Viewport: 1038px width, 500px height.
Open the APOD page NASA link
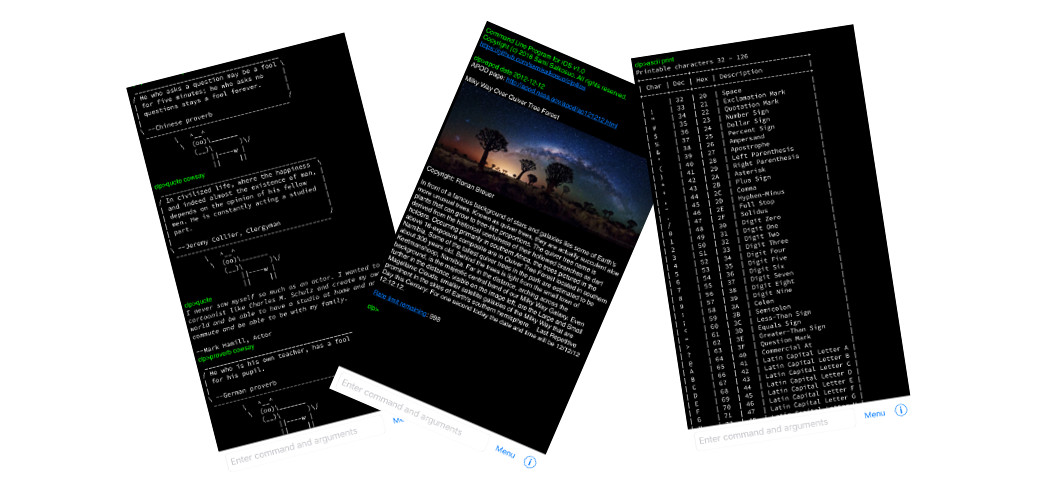coord(561,103)
